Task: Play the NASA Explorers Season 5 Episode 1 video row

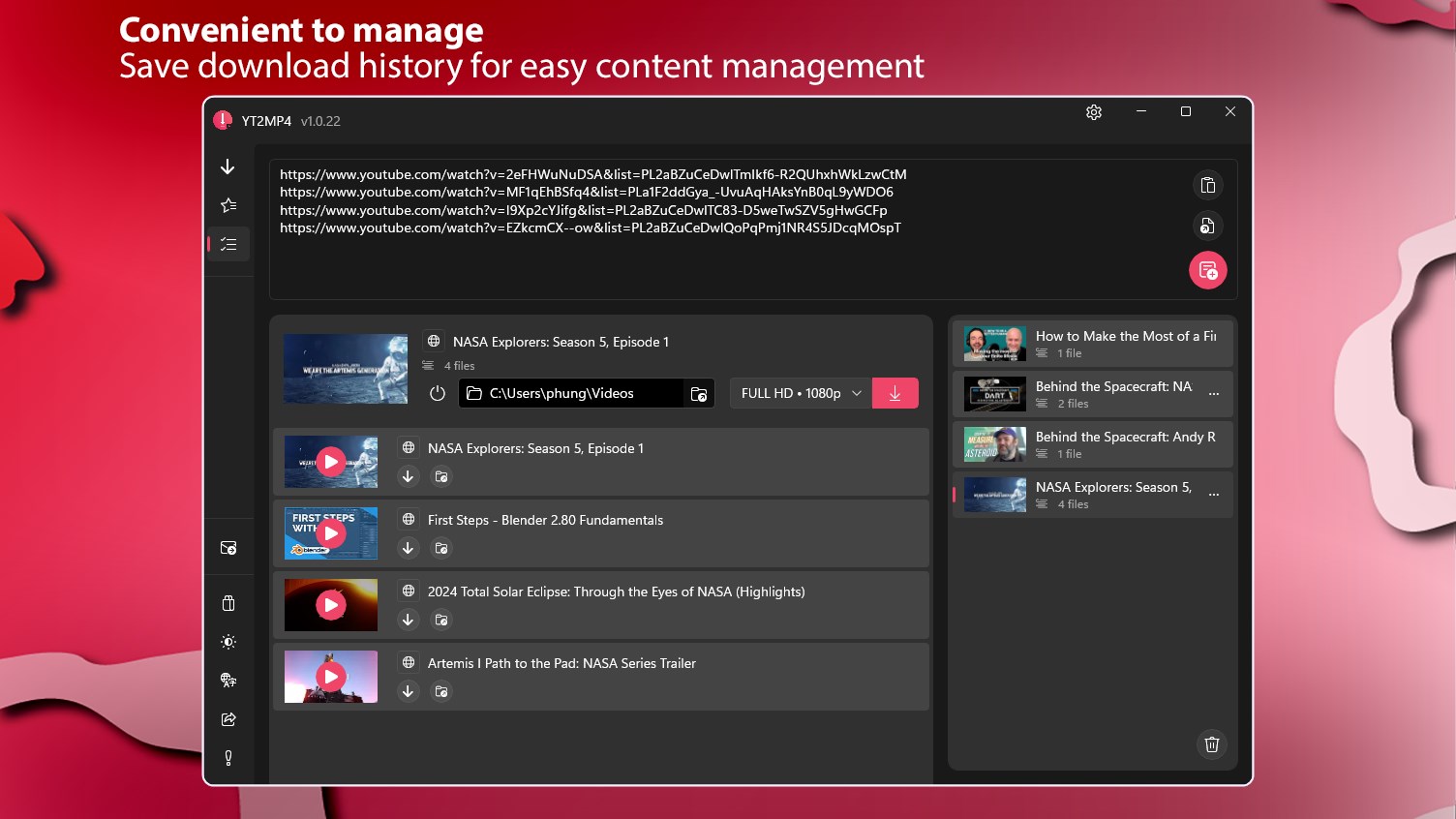Action: [x=331, y=462]
